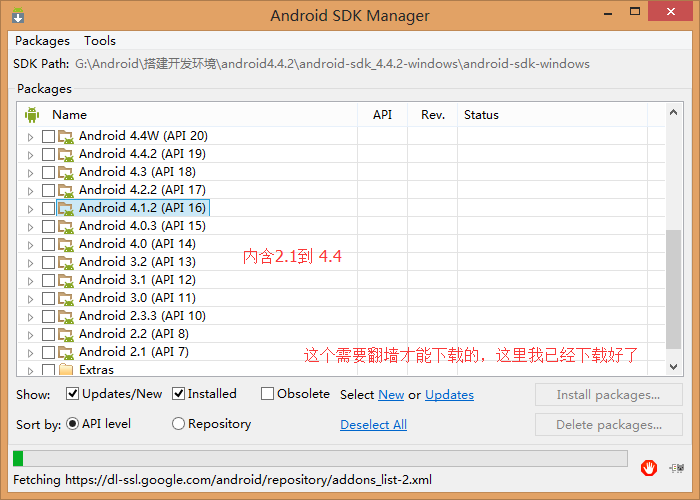This screenshot has width=700, height=500.
Task: Expand the Android 2.1 (API 7) node
Action: [30, 353]
